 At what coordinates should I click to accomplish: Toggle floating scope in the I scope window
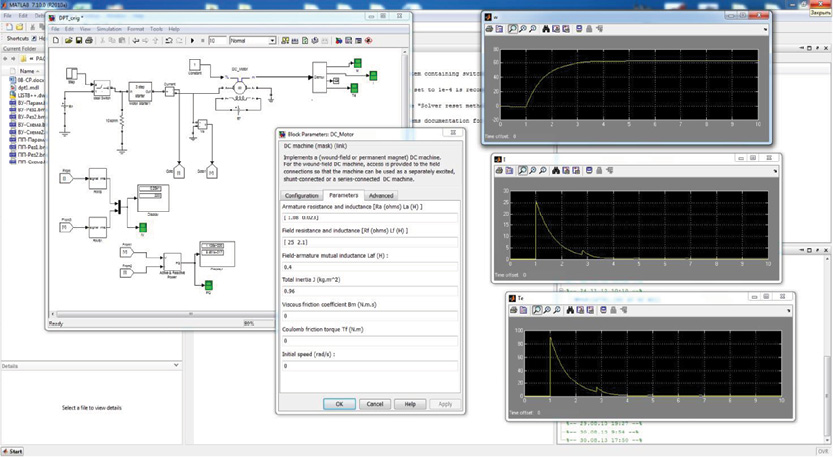589,171
